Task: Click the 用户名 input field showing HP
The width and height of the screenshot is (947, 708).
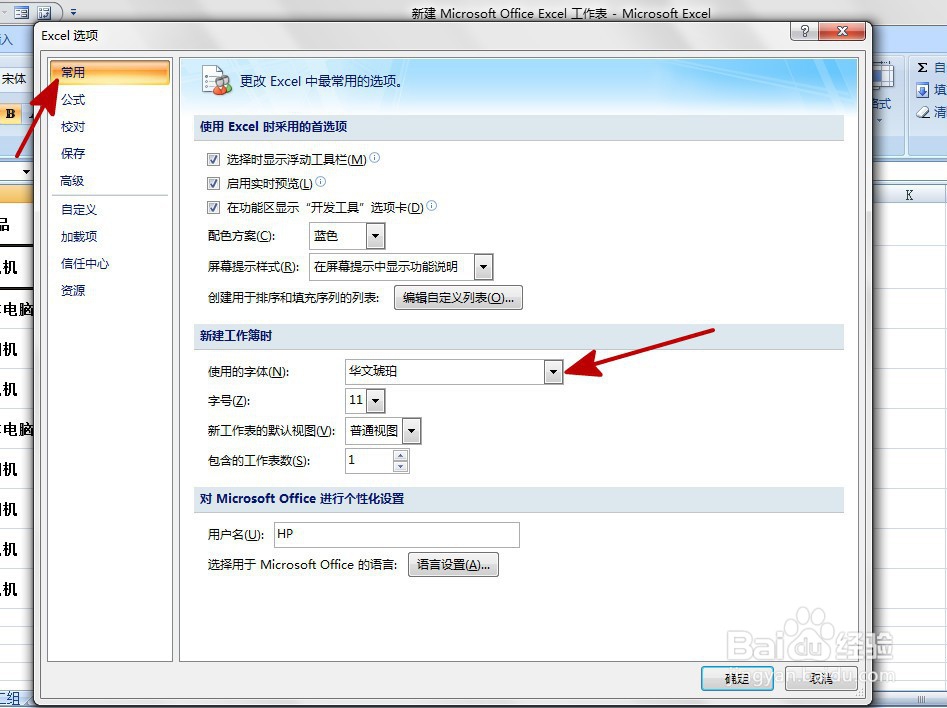Action: (395, 535)
